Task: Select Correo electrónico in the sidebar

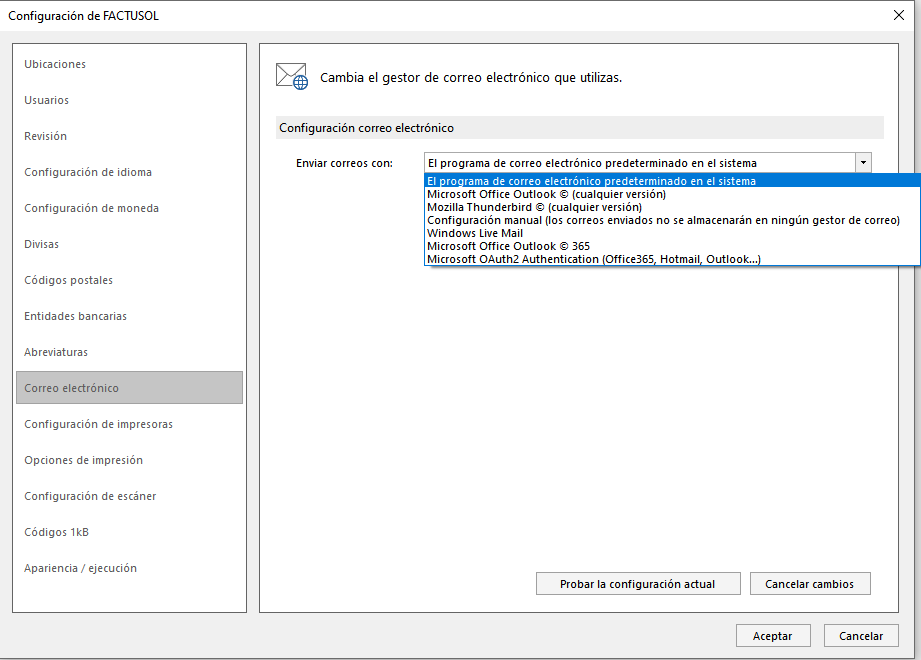Action: point(129,388)
